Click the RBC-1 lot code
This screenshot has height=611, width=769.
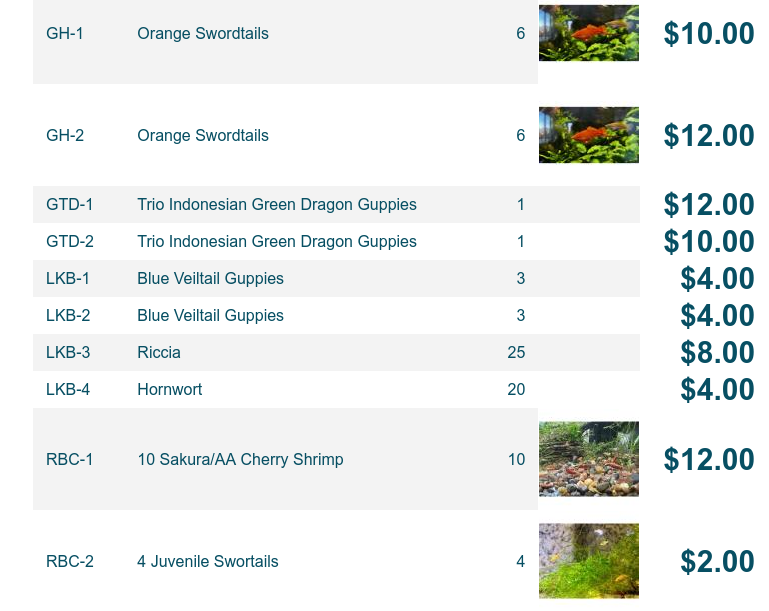pos(69,459)
